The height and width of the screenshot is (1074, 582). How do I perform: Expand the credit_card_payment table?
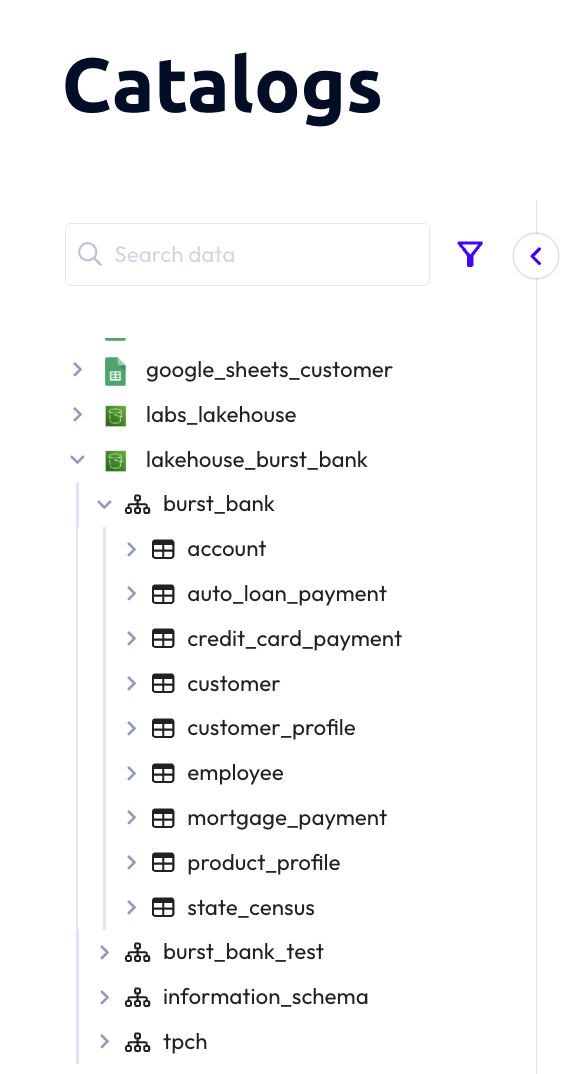point(131,638)
